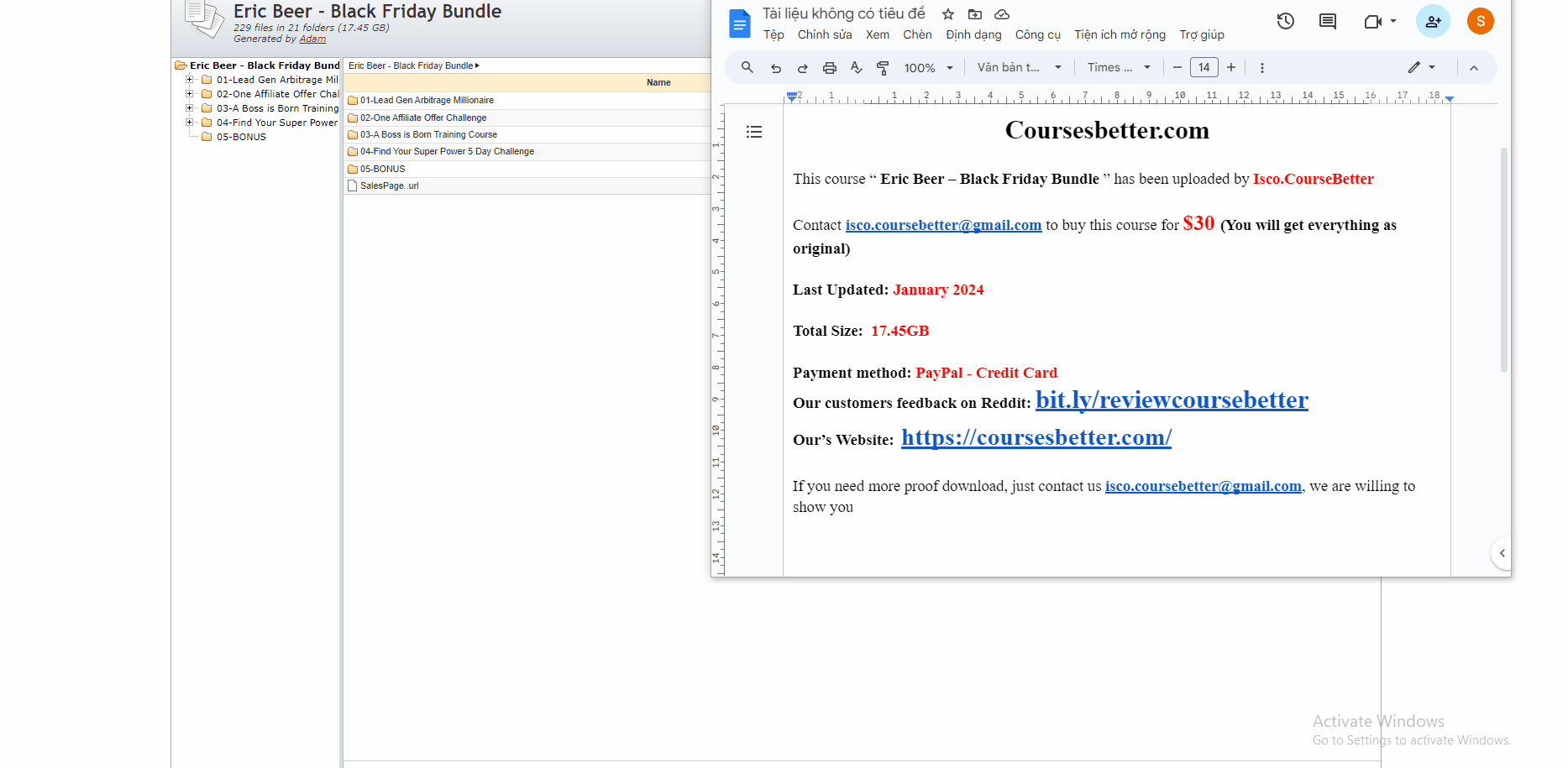Open 01-Lead Gen Arbitrage Millionaire list folder

[x=427, y=100]
